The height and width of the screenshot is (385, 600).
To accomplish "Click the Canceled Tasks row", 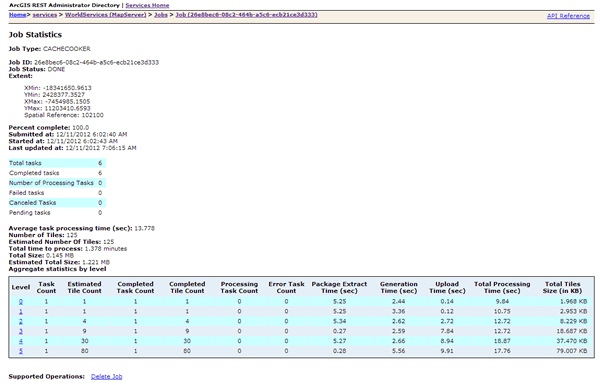I will coord(57,203).
